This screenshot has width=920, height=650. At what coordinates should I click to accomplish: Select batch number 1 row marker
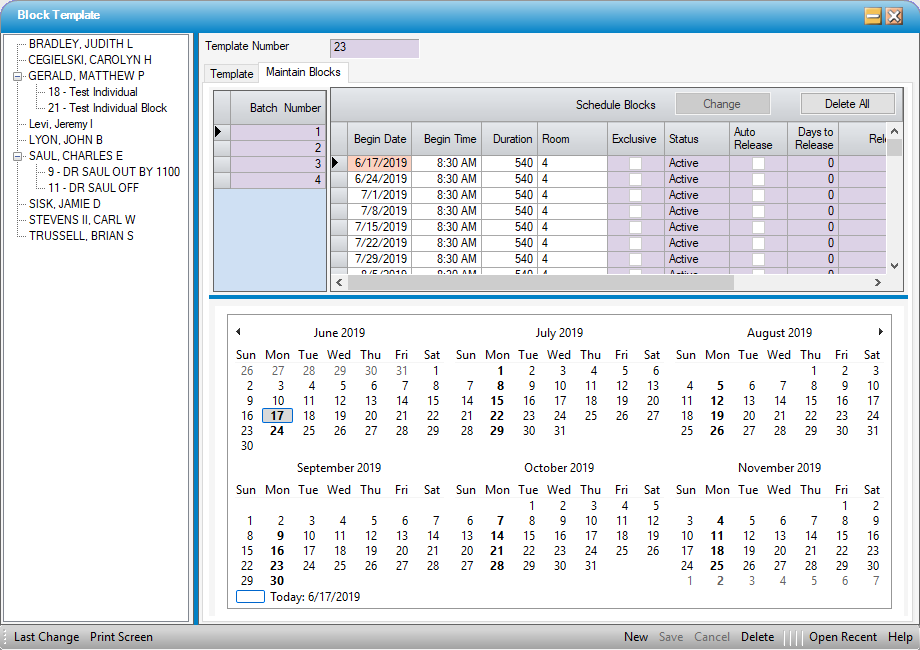click(x=221, y=132)
